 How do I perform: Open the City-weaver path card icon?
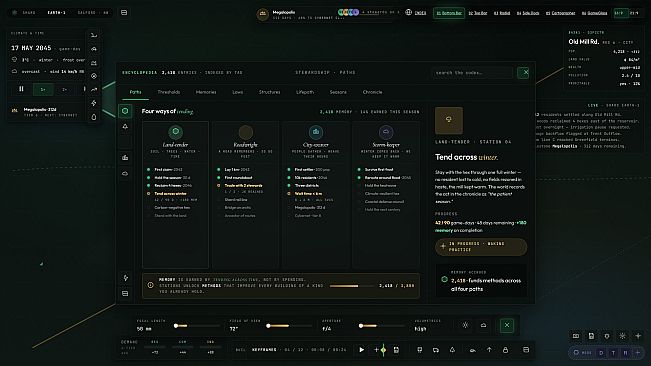tap(316, 132)
